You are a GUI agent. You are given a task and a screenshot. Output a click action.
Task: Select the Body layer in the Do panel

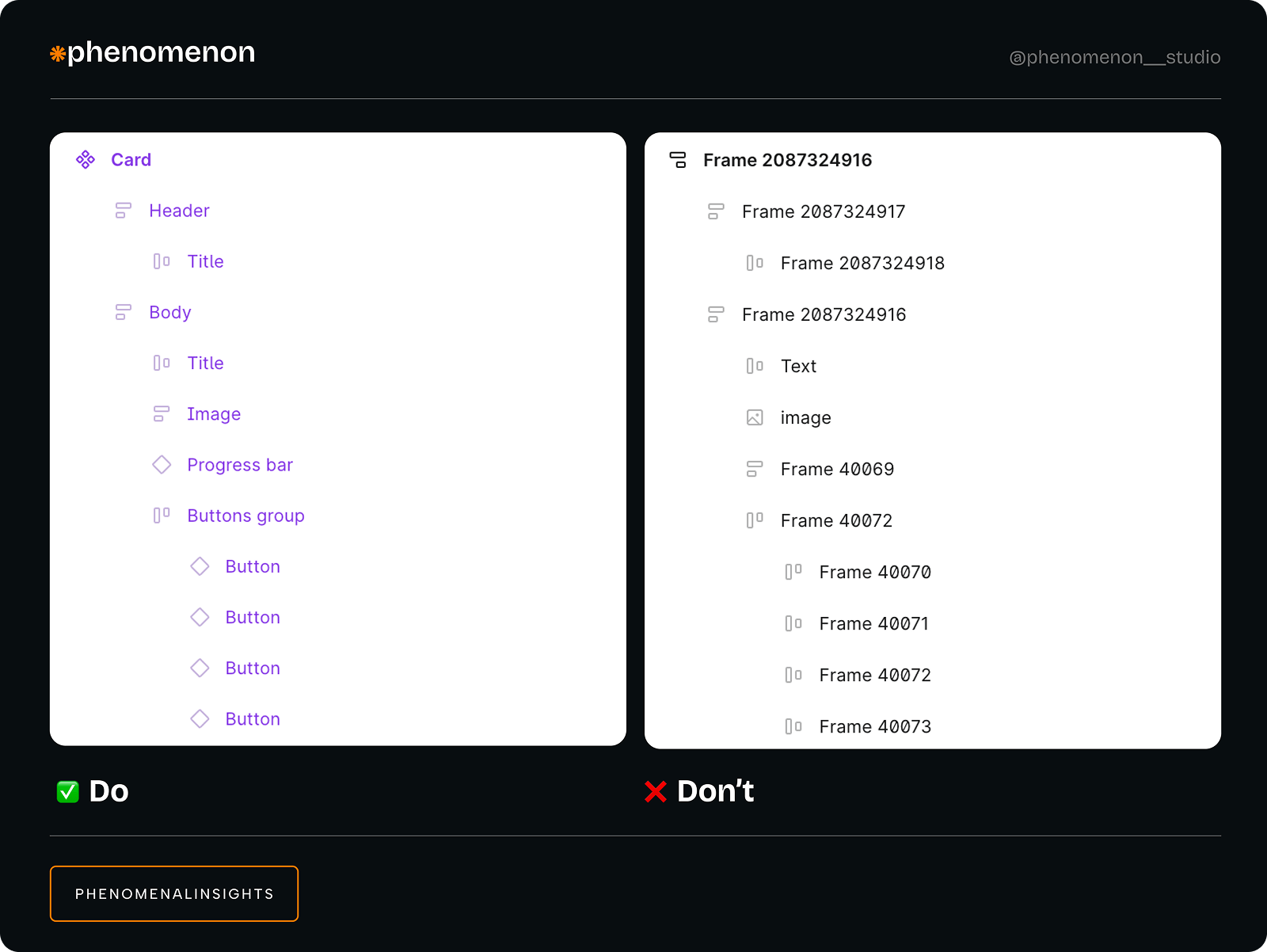[170, 312]
